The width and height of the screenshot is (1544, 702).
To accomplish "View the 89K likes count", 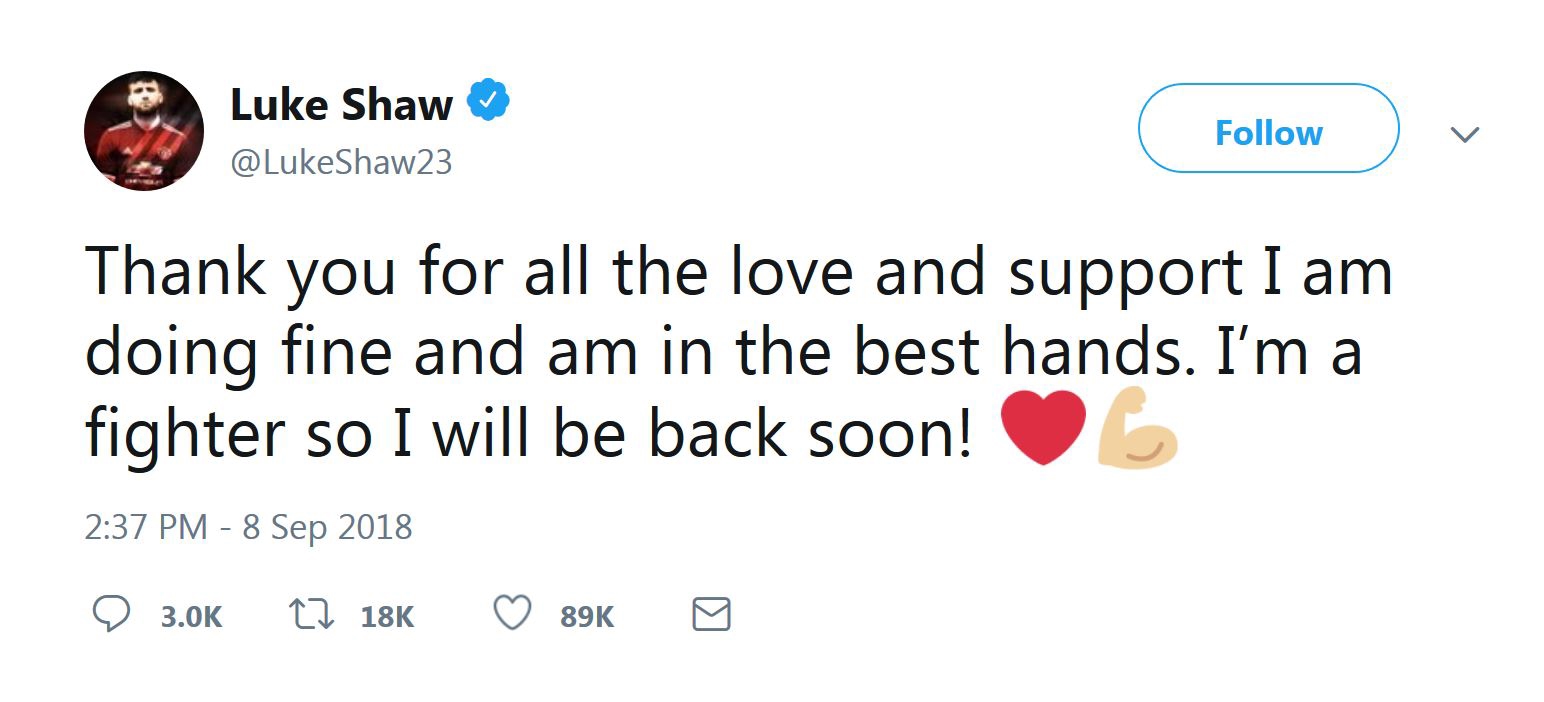I will tap(587, 616).
